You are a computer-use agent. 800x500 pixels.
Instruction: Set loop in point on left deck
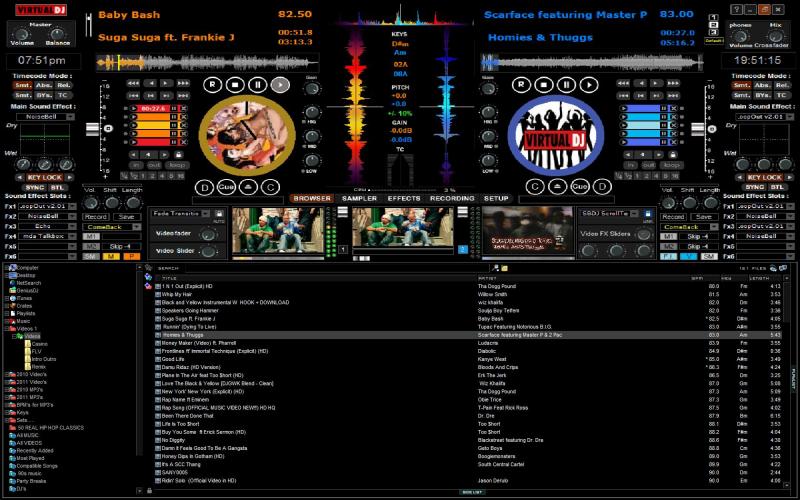tap(136, 165)
